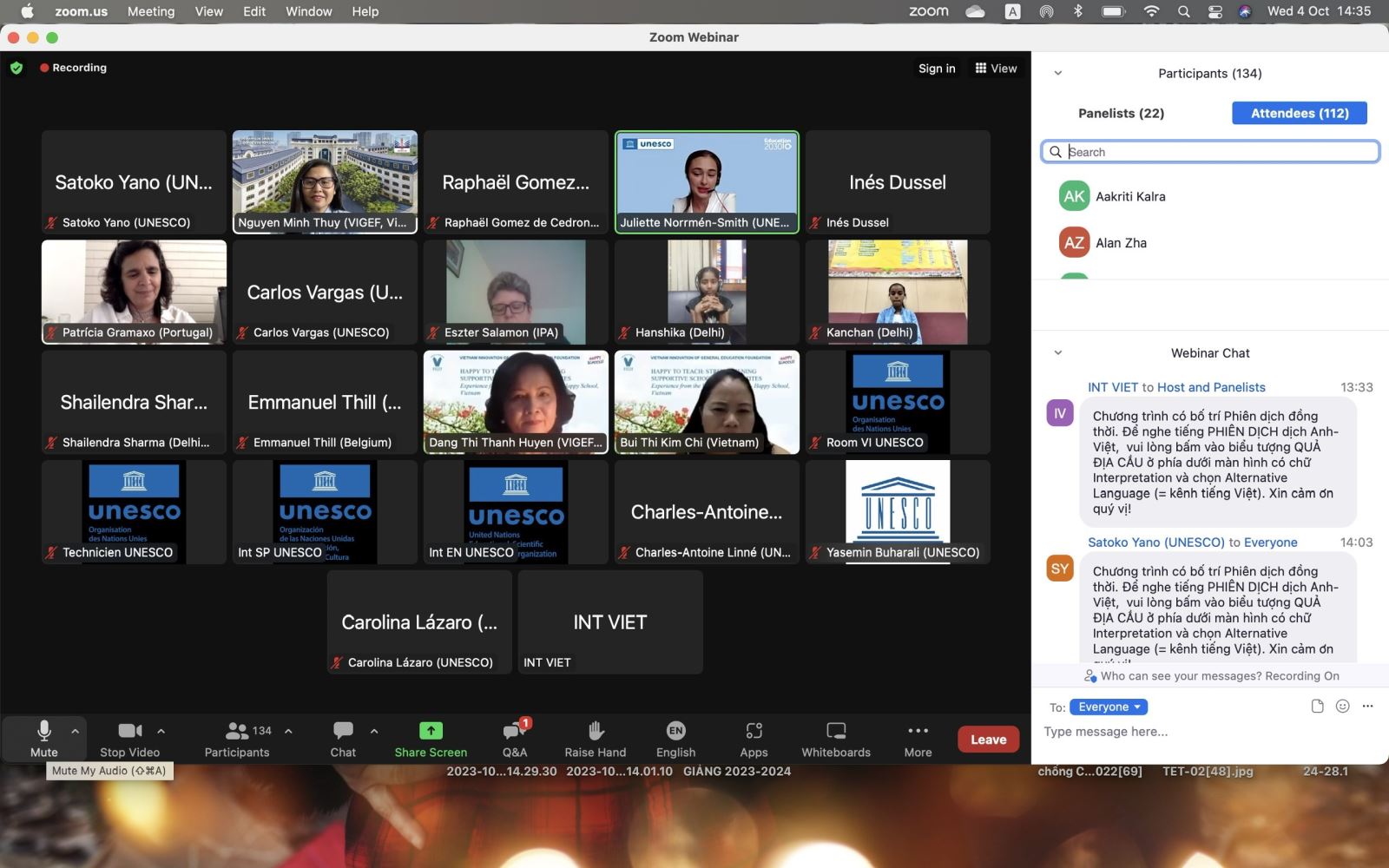The height and width of the screenshot is (868, 1389).
Task: Open the View menu in menu bar
Action: click(208, 11)
